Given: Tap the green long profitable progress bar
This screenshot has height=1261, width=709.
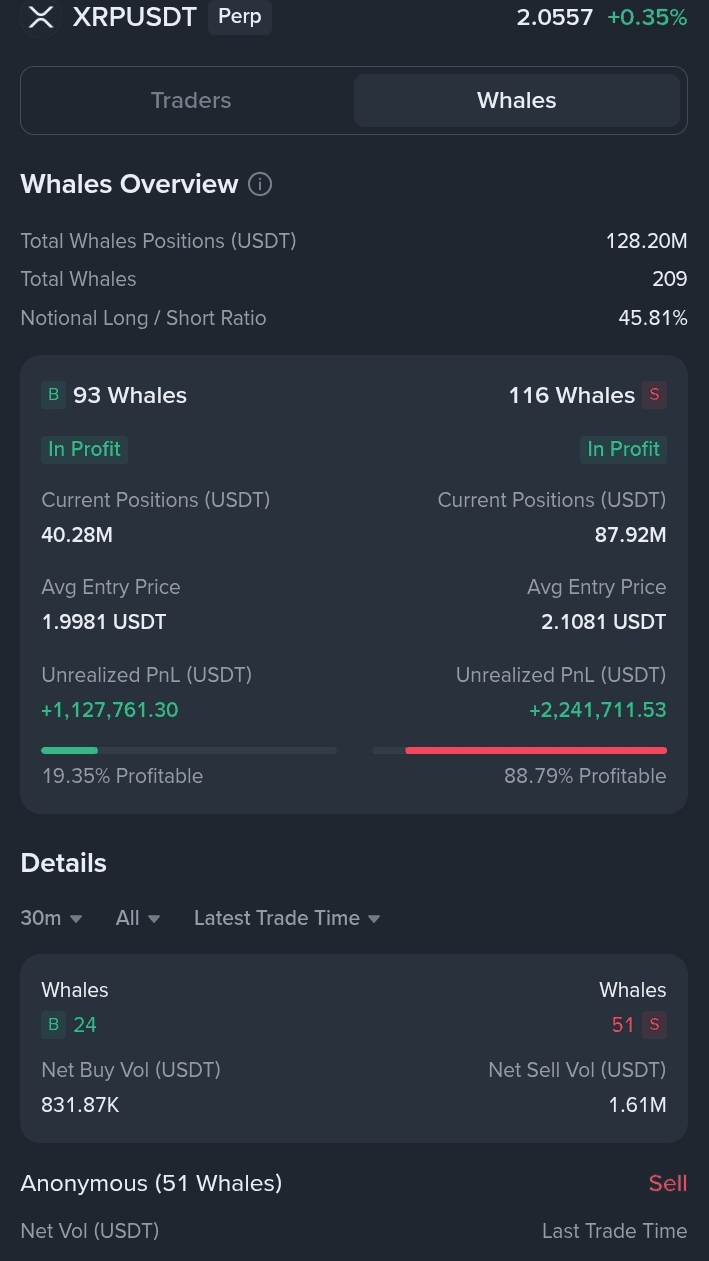Looking at the screenshot, I should point(70,750).
